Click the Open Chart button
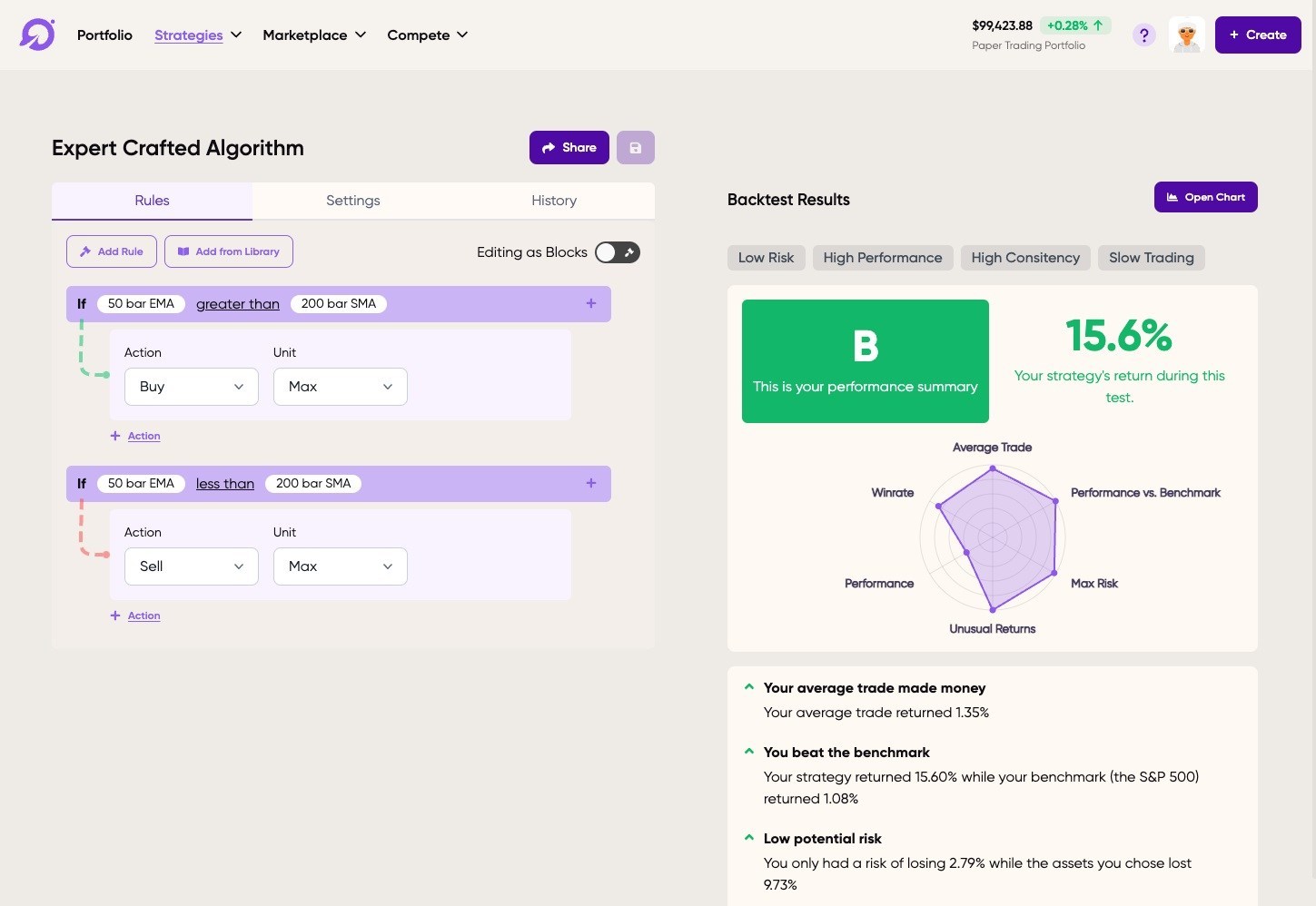Image resolution: width=1316 pixels, height=906 pixels. coord(1205,197)
